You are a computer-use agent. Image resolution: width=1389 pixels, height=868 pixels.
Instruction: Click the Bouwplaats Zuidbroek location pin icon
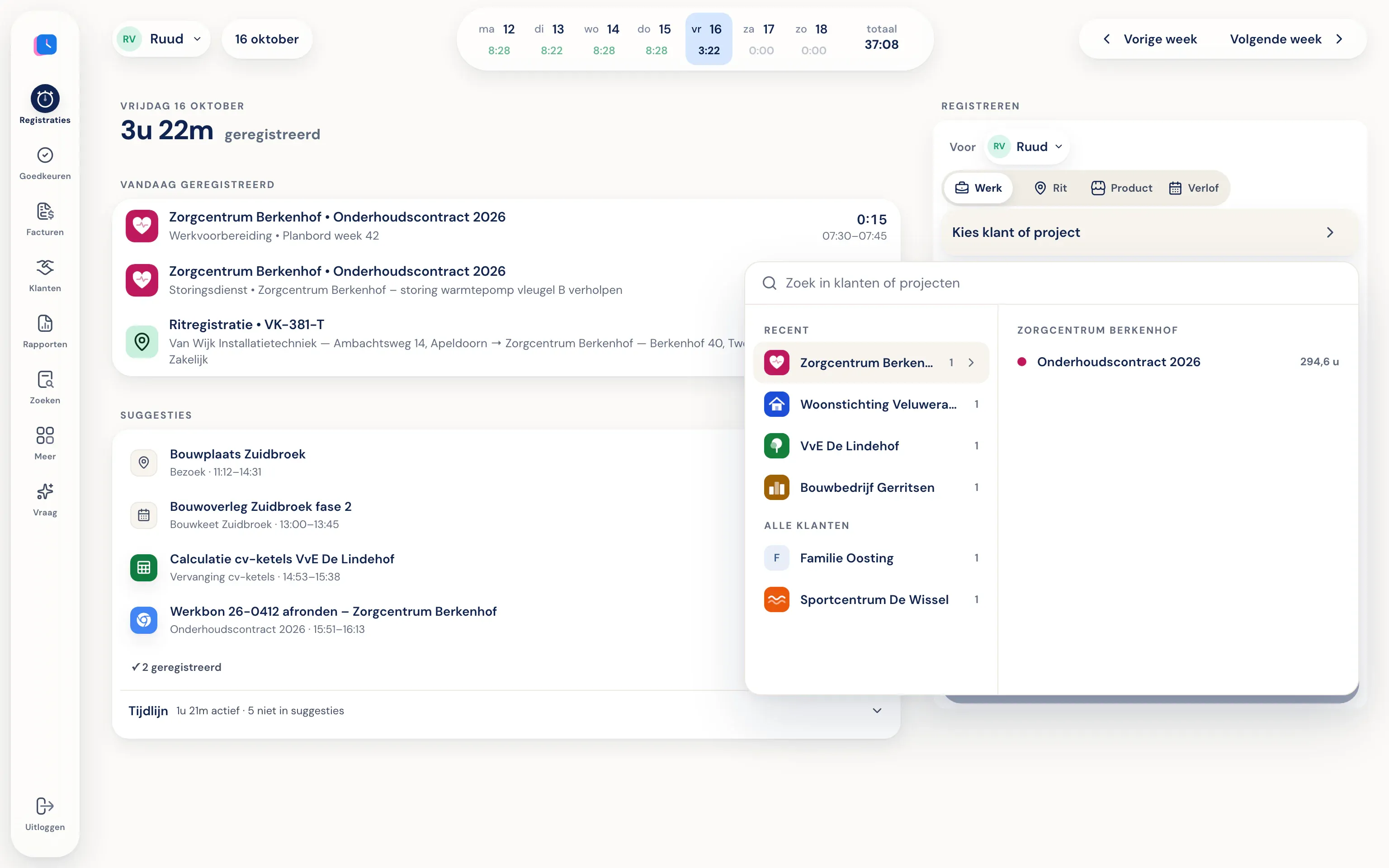143,462
